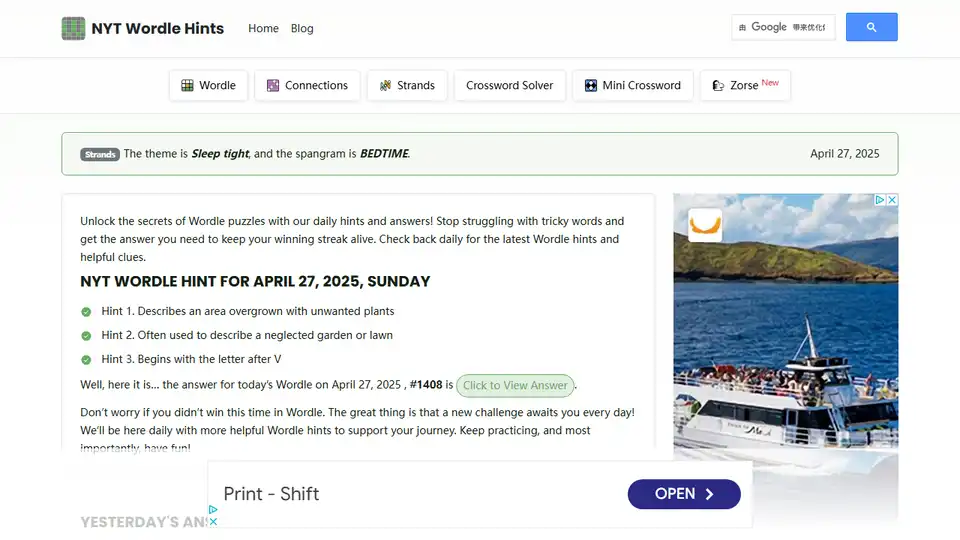Click the OPEN button on bottom ad

[x=684, y=494]
